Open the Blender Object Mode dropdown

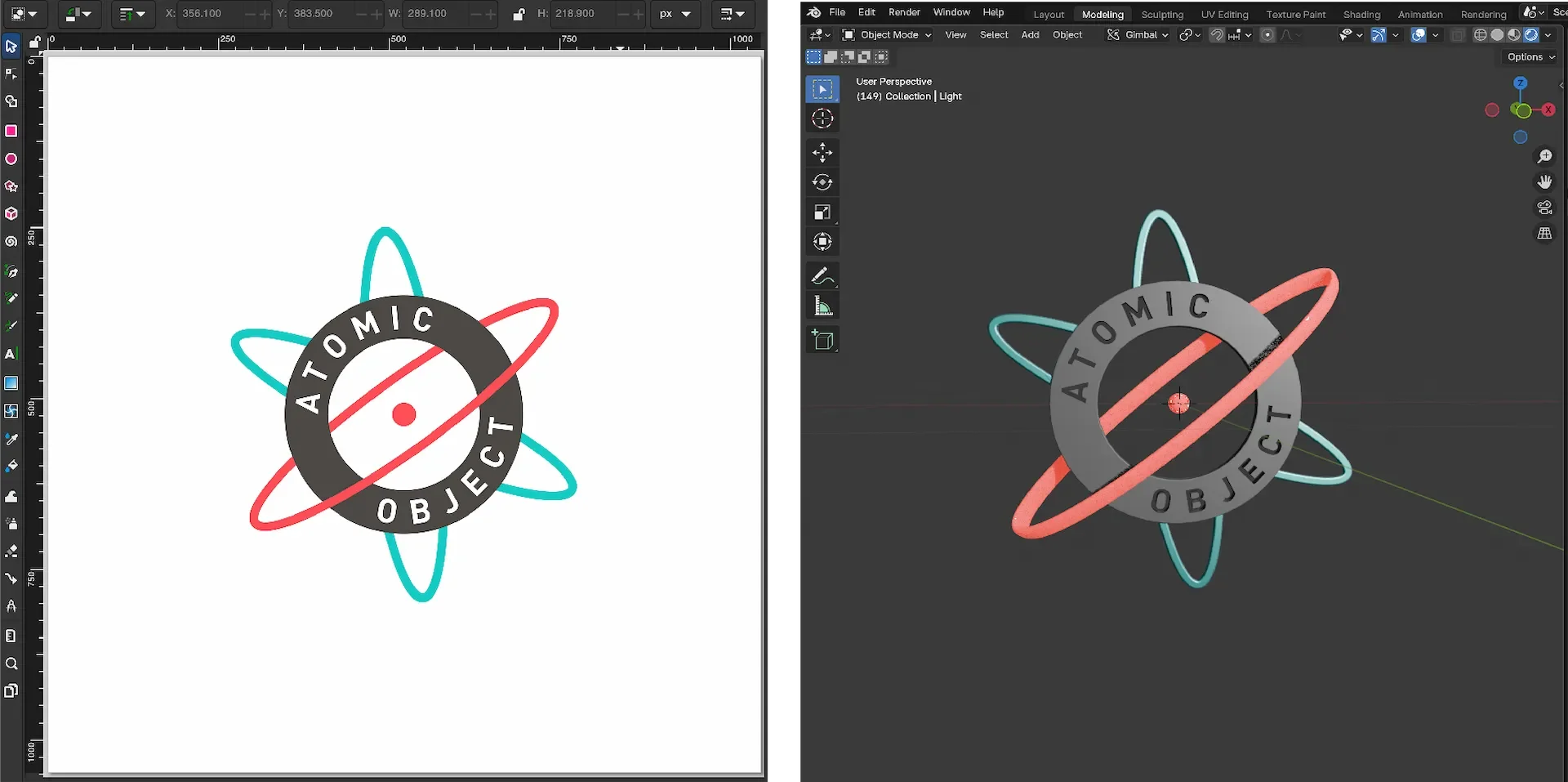[x=887, y=35]
